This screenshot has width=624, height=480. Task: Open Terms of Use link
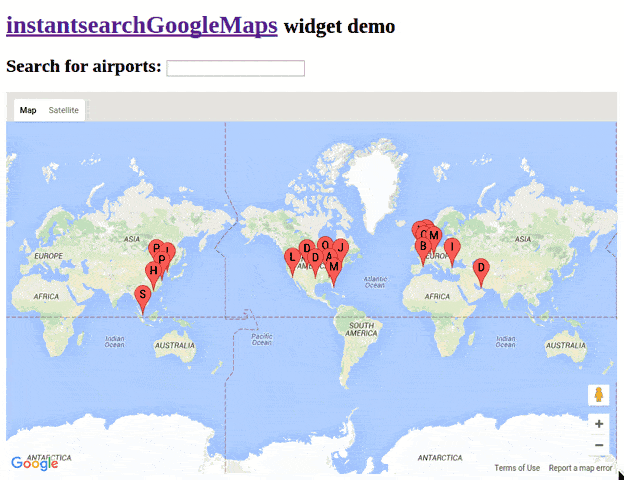[x=517, y=468]
